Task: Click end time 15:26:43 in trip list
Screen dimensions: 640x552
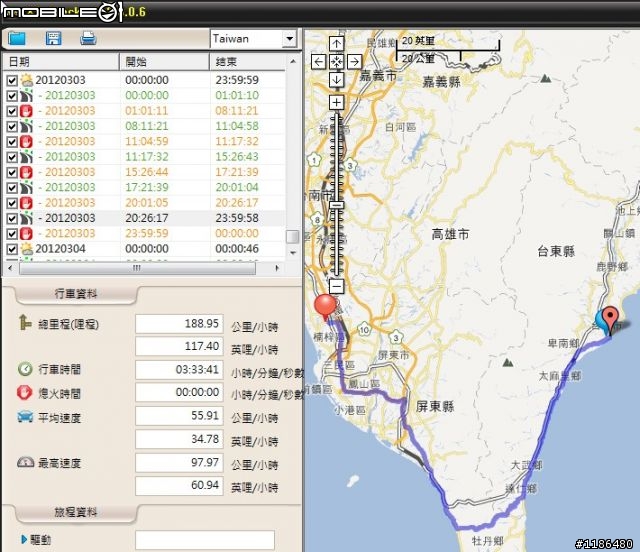Action: click(237, 157)
